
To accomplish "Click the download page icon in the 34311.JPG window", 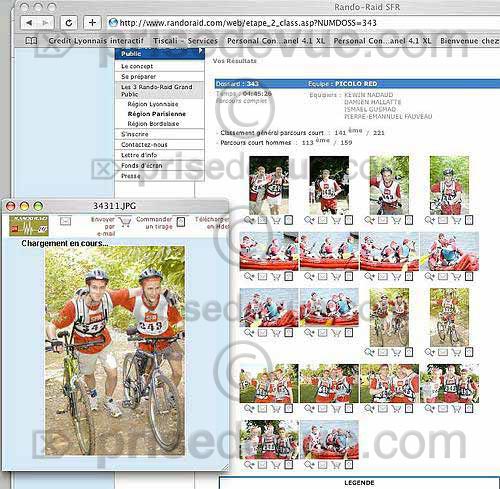I will 181,222.
